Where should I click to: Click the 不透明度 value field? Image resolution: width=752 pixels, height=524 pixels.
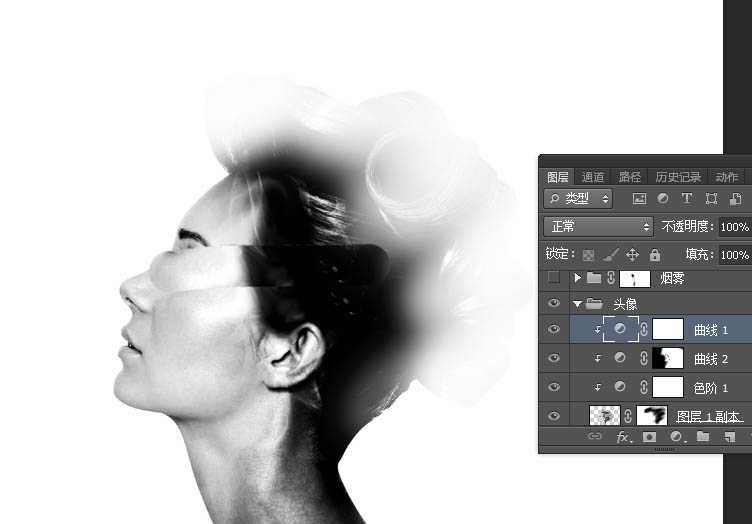pos(734,227)
